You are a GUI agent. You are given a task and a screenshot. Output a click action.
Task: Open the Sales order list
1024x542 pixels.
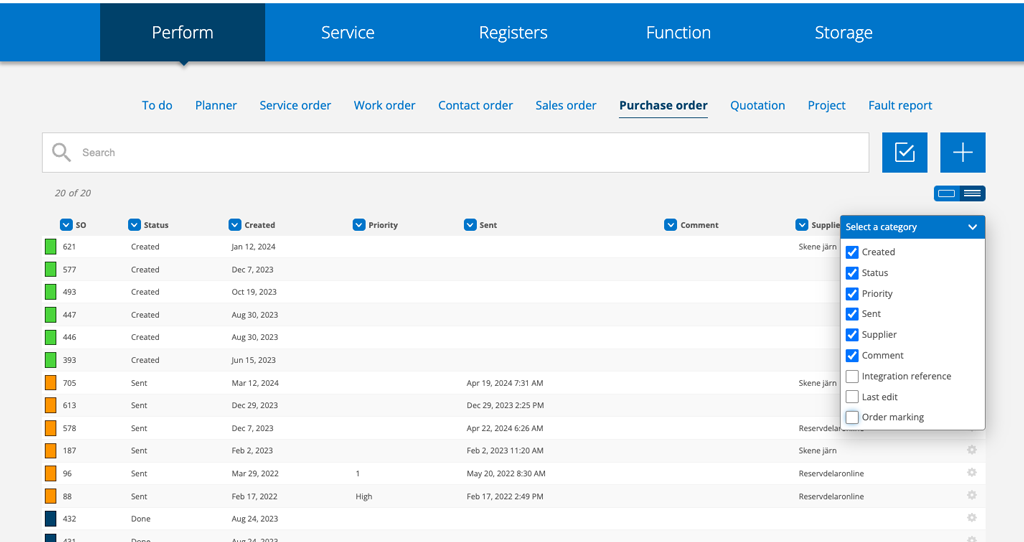pyautogui.click(x=566, y=105)
